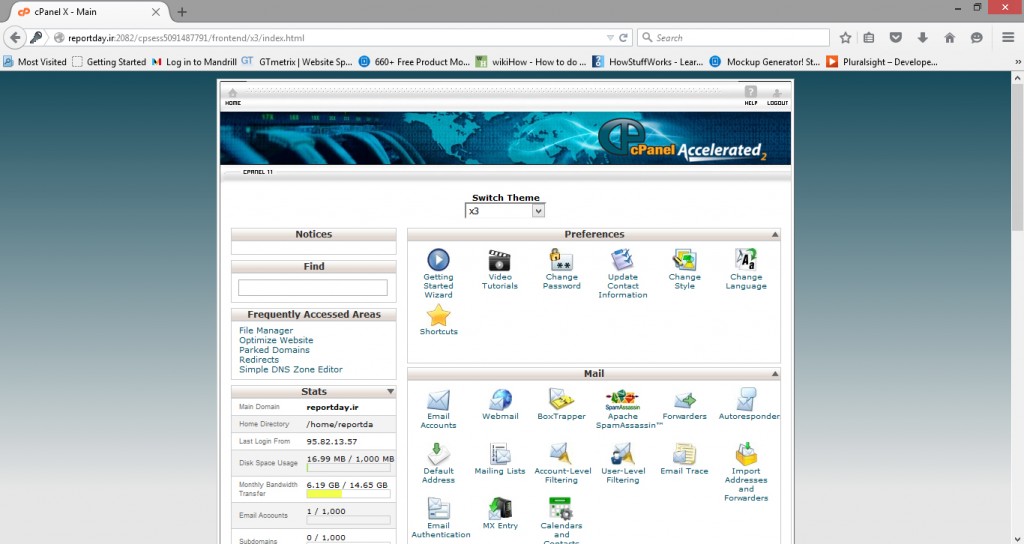Open Email Accounts in Mail section
Image resolution: width=1024 pixels, height=544 pixels.
coord(438,400)
